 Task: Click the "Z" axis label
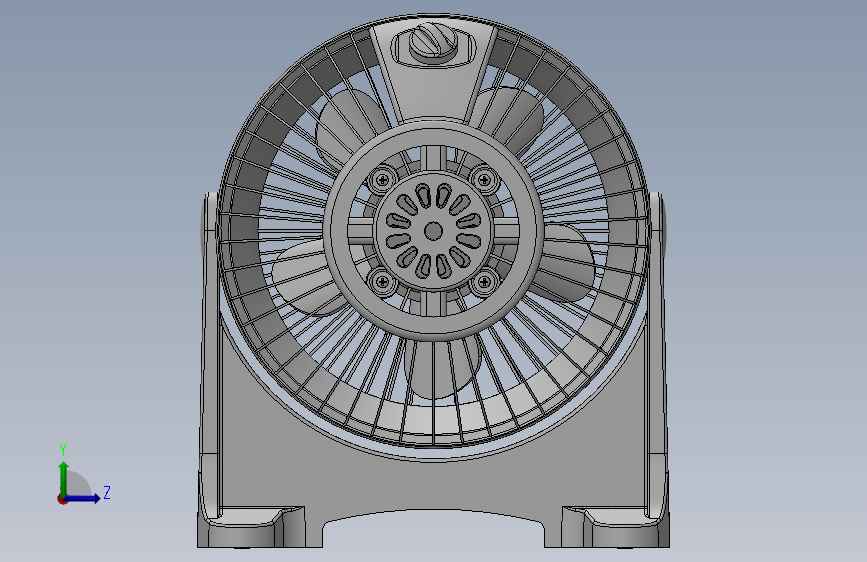pyautogui.click(x=107, y=492)
